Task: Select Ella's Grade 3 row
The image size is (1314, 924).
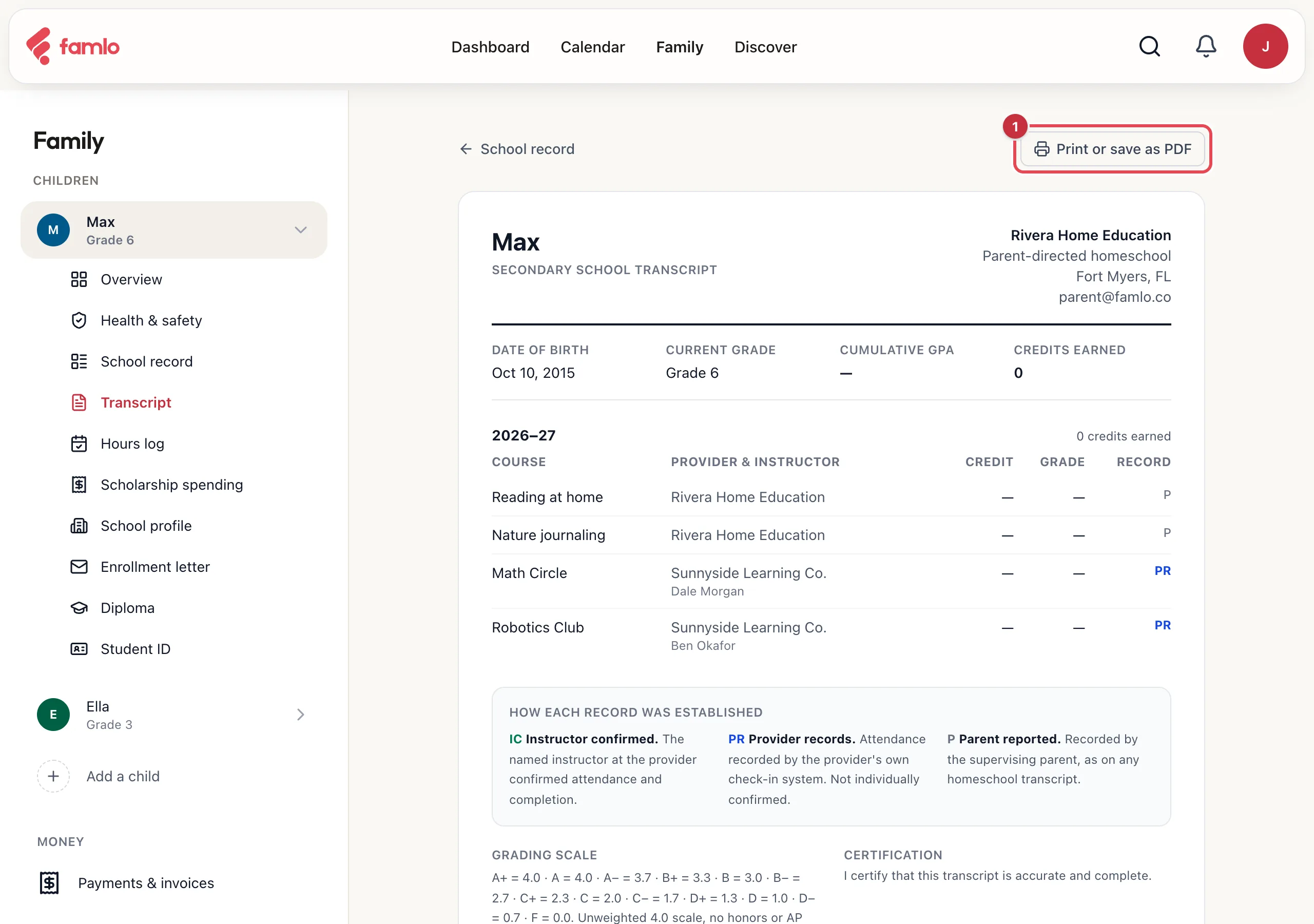Action: tap(174, 715)
